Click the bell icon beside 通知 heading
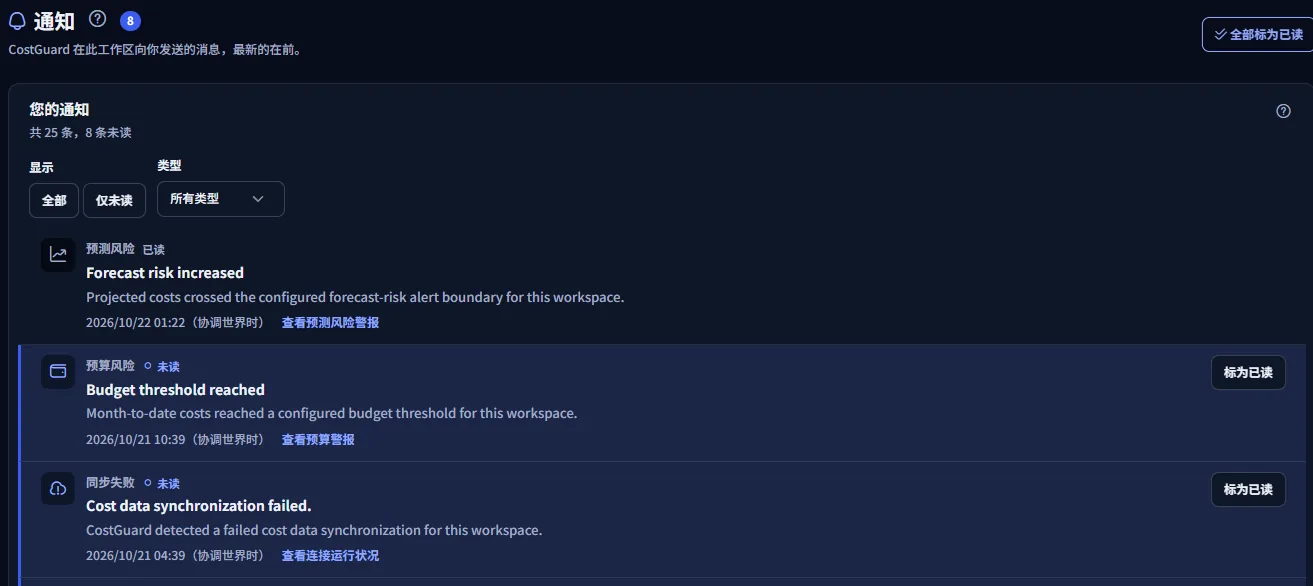 point(17,21)
